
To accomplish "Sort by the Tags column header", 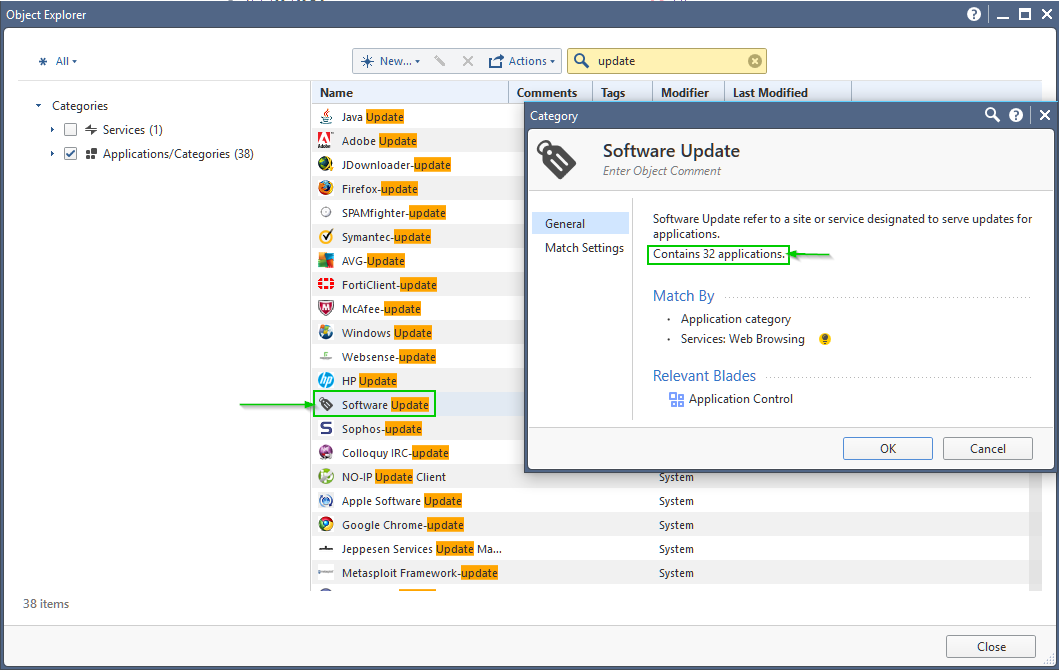I will click(622, 93).
